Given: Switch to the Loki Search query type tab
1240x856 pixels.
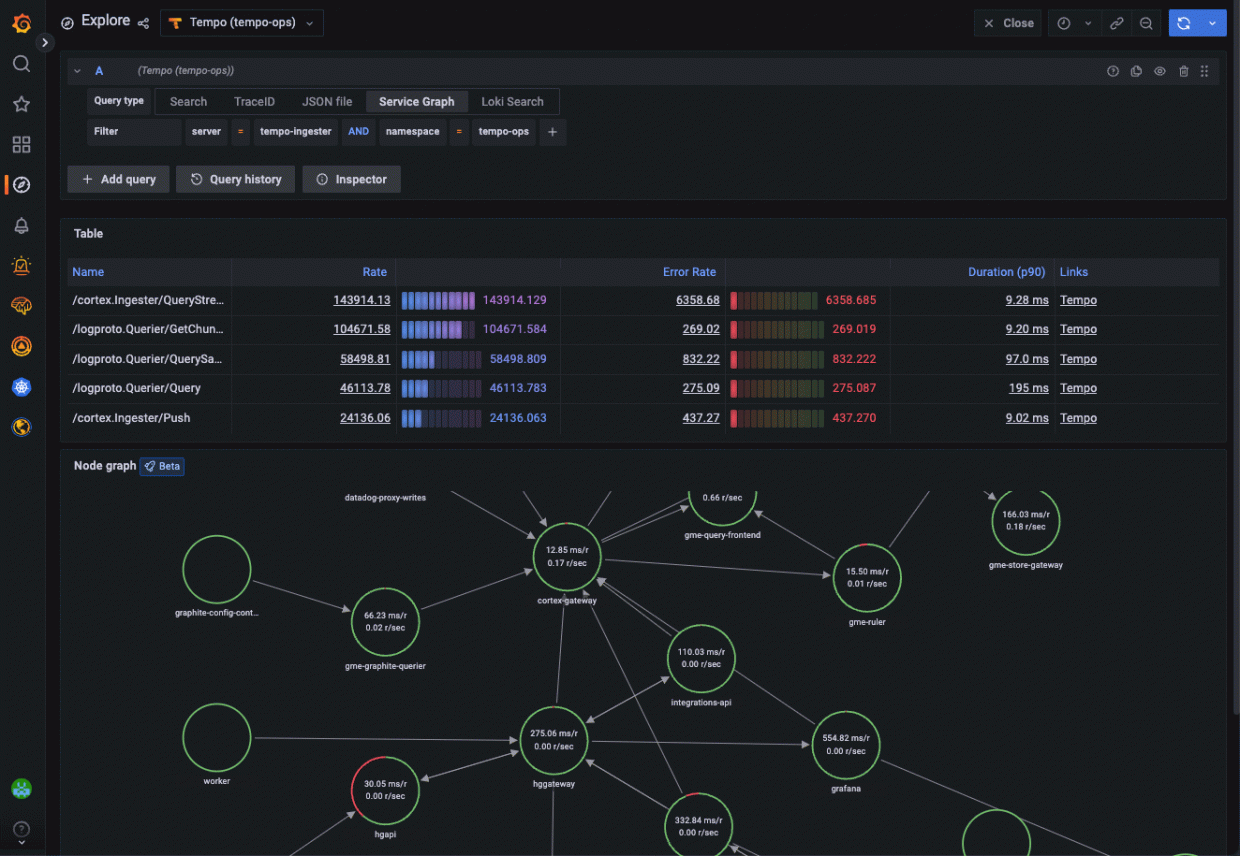Looking at the screenshot, I should click(513, 101).
